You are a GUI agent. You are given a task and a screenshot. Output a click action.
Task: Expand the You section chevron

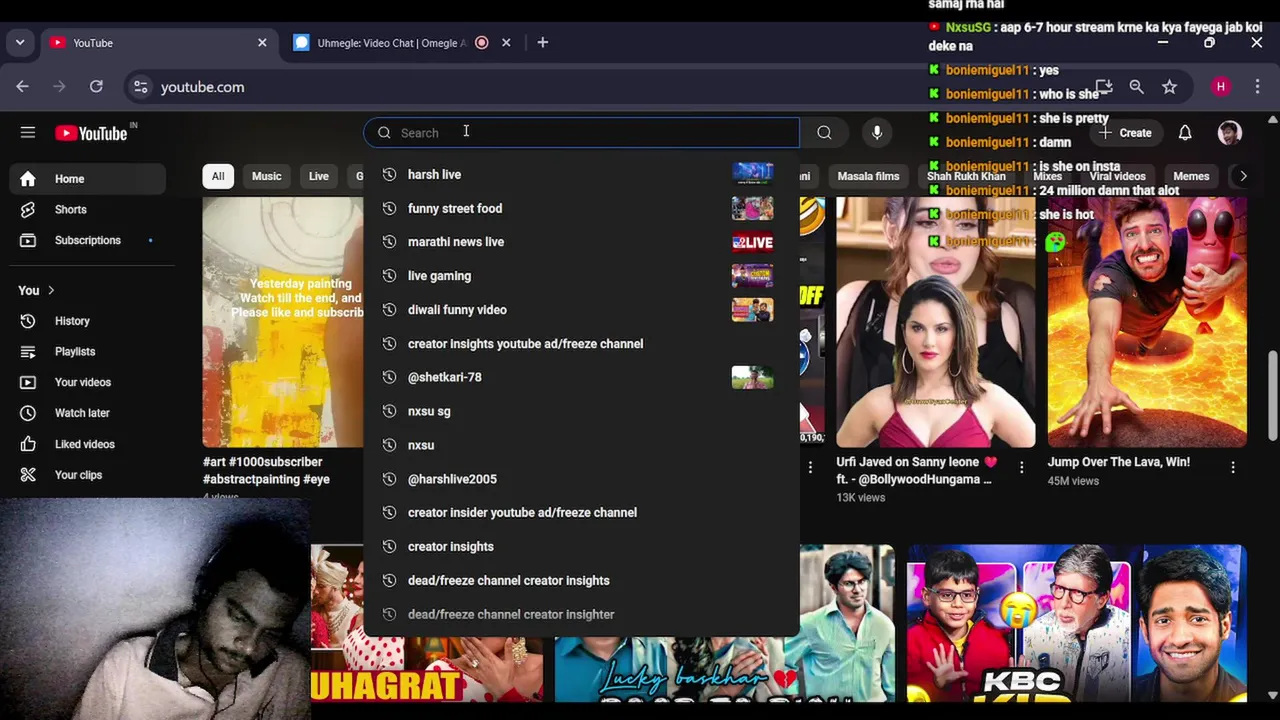[51, 291]
